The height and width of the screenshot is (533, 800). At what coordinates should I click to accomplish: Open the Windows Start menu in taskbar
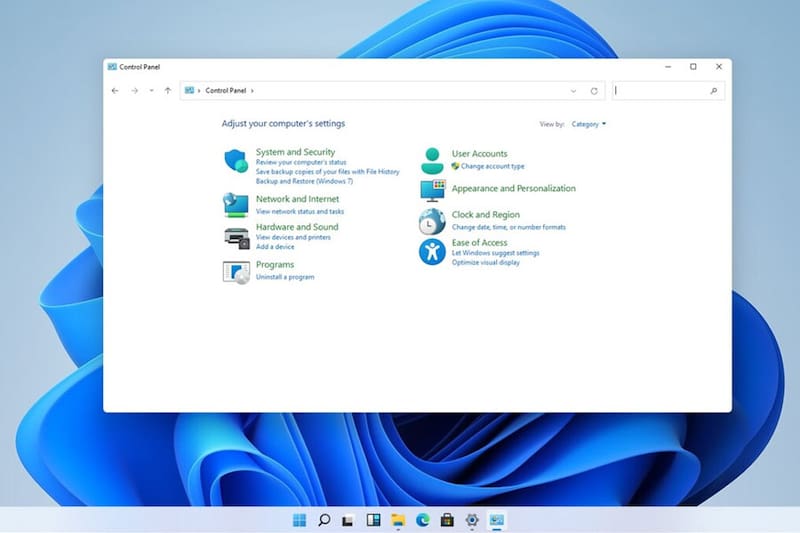[x=299, y=520]
